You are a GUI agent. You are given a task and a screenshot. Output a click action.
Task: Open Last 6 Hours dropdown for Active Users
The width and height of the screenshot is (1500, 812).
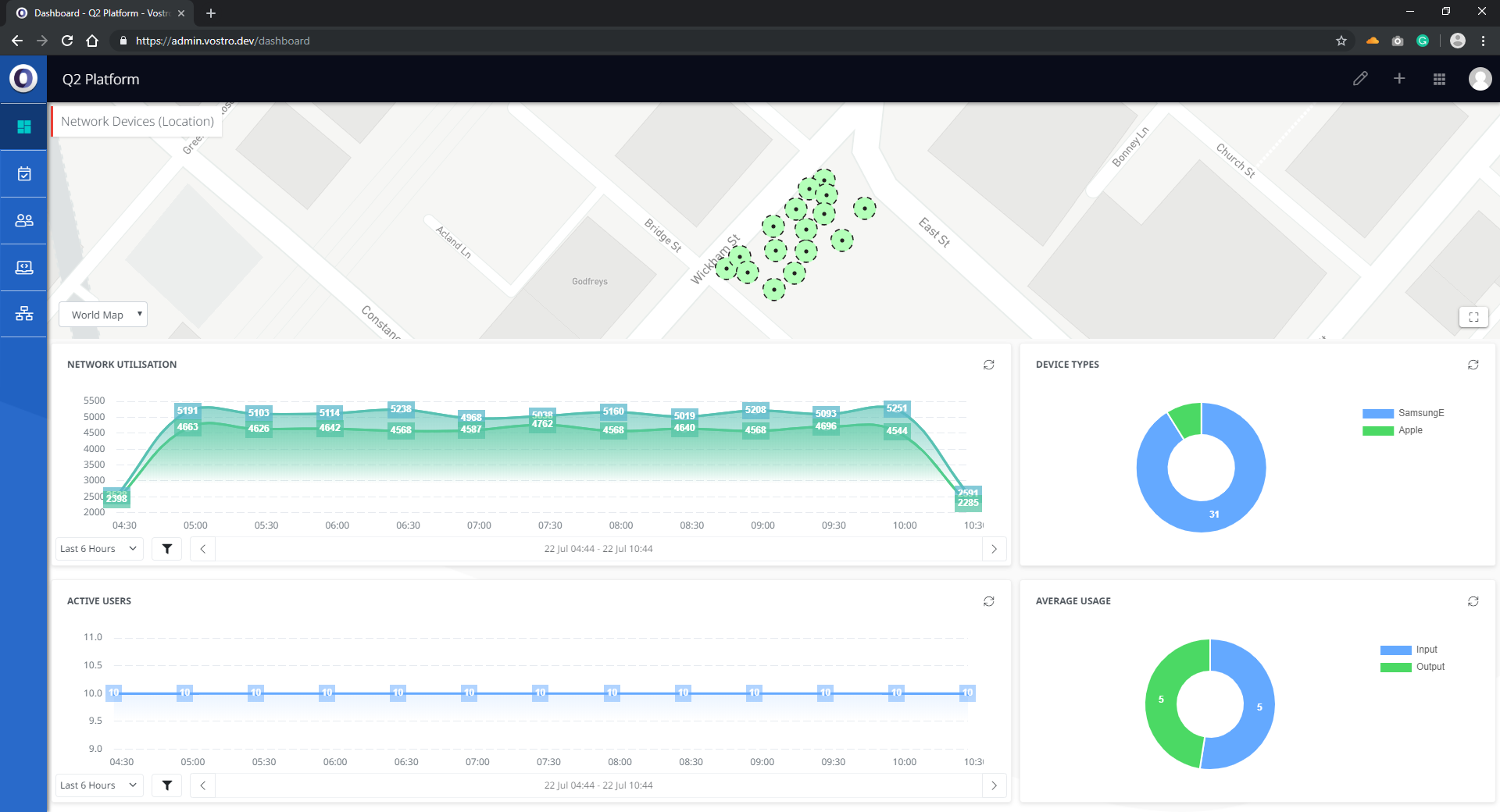point(98,785)
